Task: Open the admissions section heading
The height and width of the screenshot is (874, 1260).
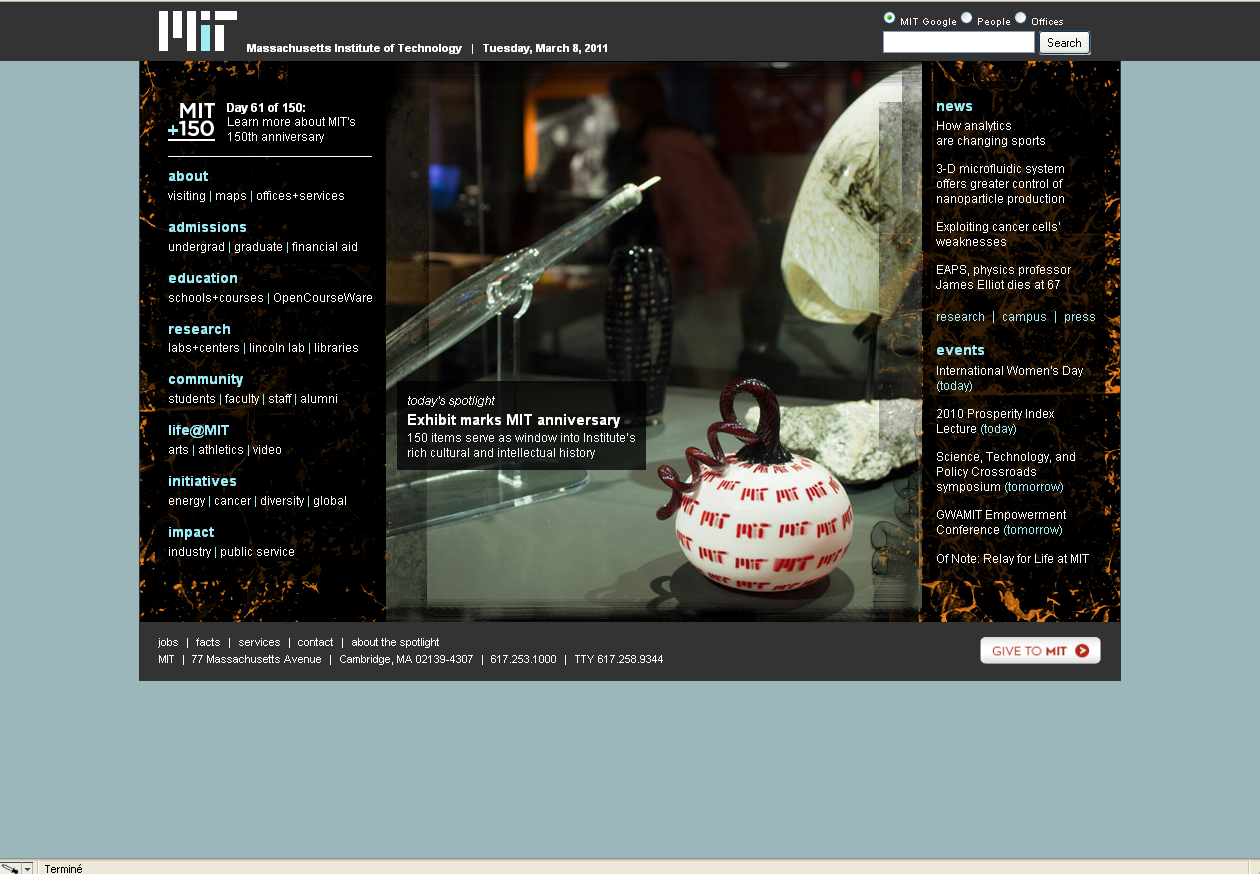Action: click(207, 227)
